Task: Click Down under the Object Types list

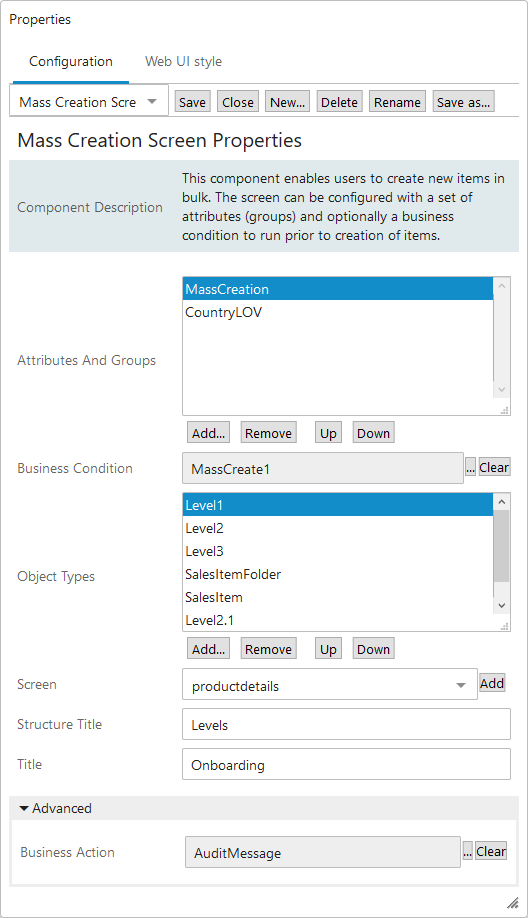Action: (373, 649)
